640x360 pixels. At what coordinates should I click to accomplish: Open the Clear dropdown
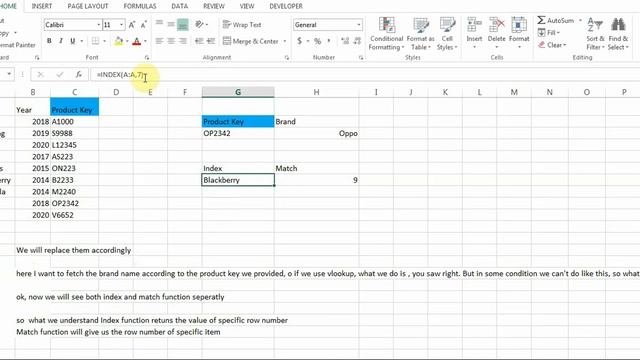pyautogui.click(x=552, y=45)
